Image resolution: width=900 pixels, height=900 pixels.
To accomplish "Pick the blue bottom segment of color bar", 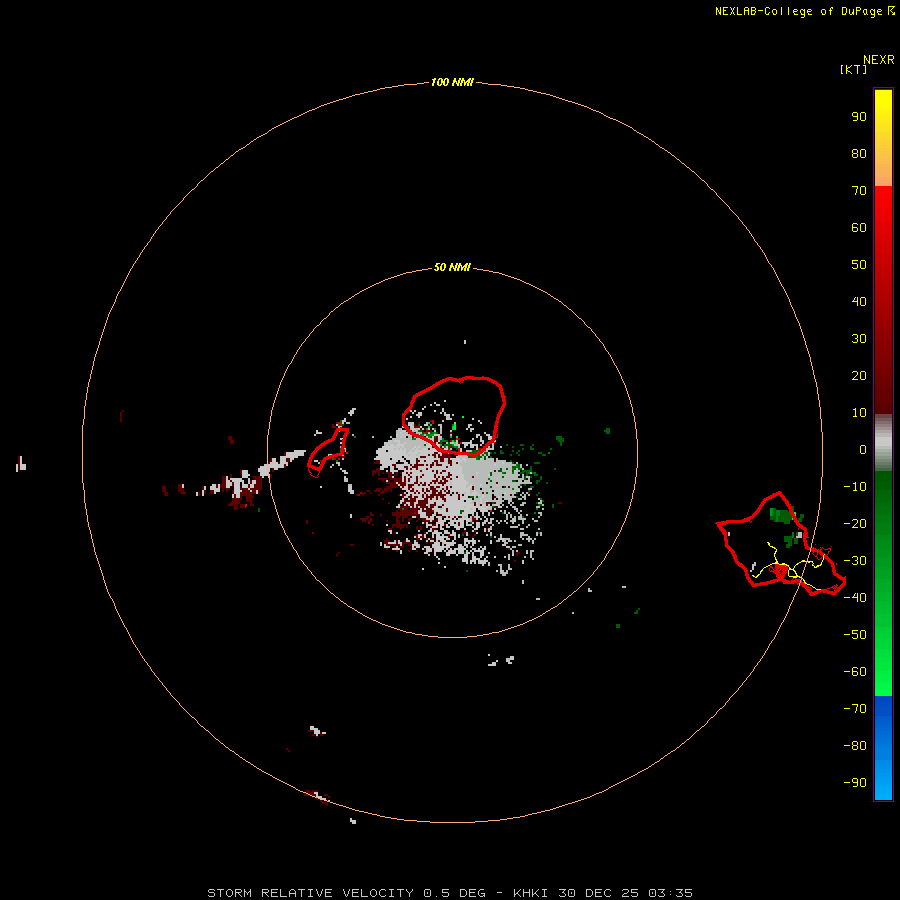I will coord(883,748).
